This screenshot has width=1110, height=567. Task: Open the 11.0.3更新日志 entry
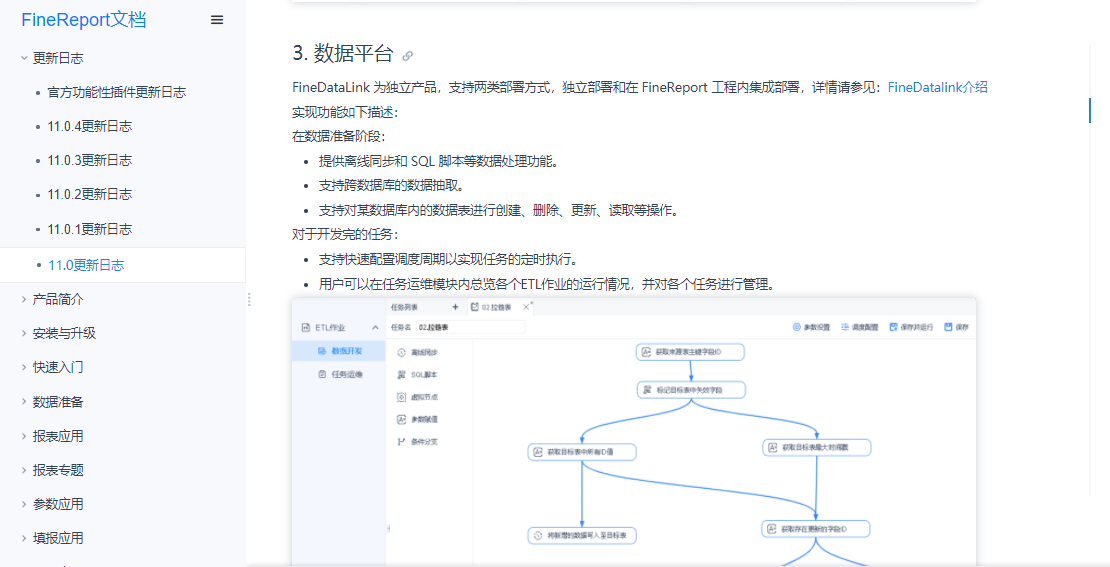pos(90,160)
